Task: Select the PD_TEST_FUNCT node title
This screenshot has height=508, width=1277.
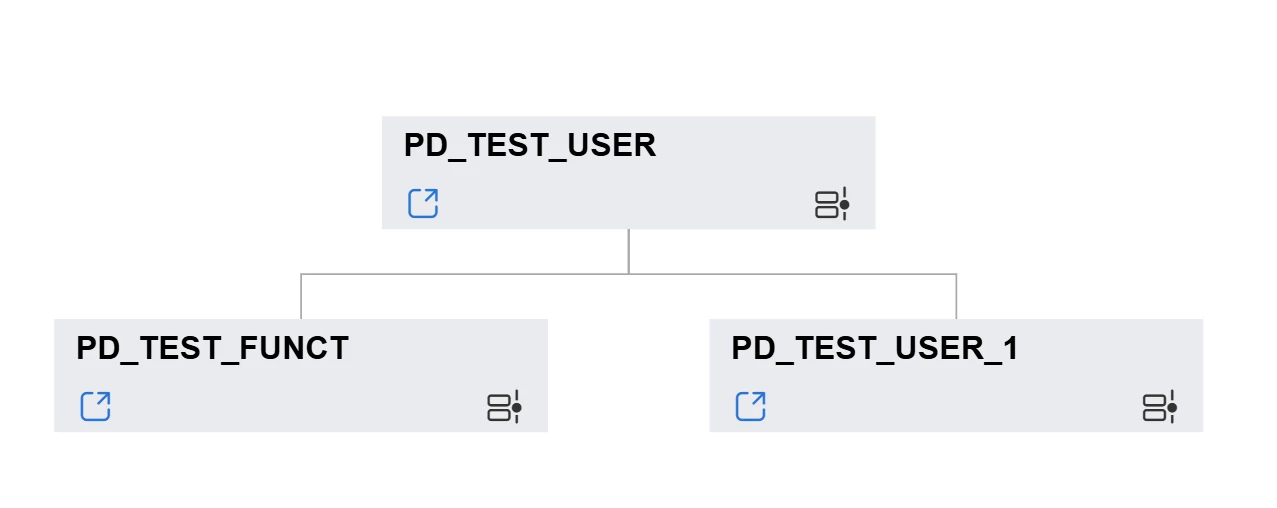Action: tap(212, 349)
